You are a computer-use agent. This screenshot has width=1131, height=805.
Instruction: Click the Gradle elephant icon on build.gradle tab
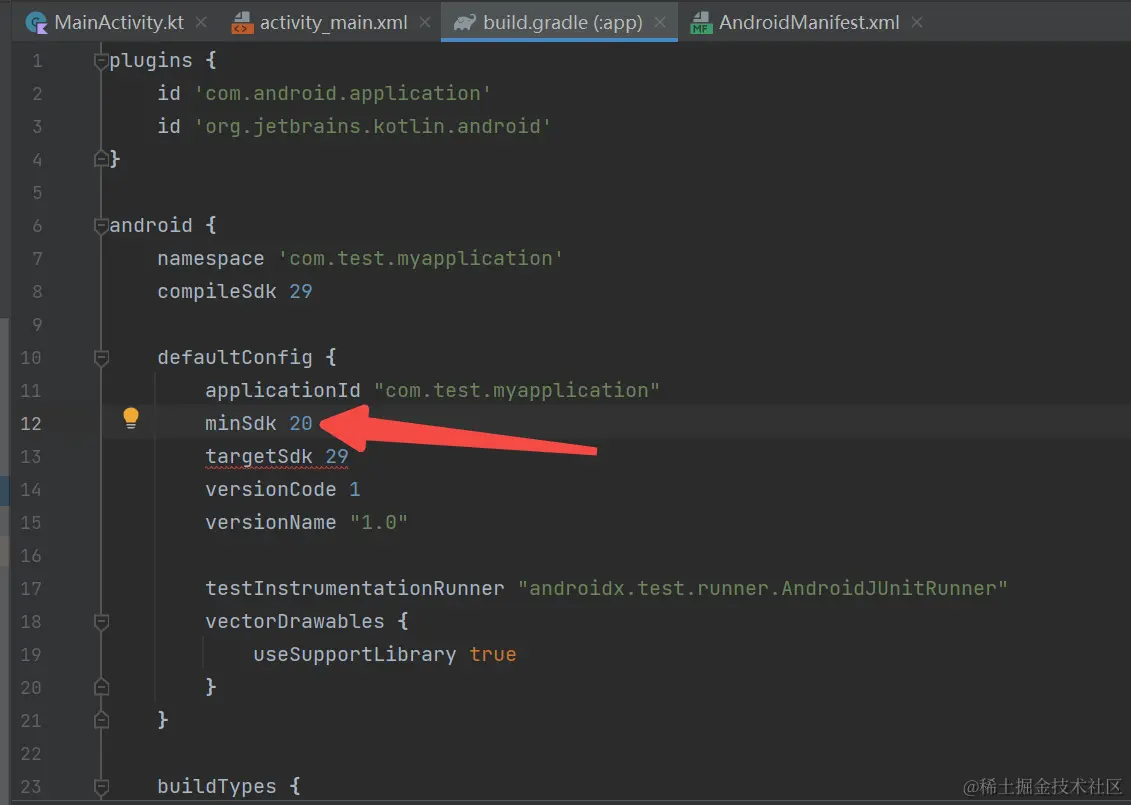(465, 23)
